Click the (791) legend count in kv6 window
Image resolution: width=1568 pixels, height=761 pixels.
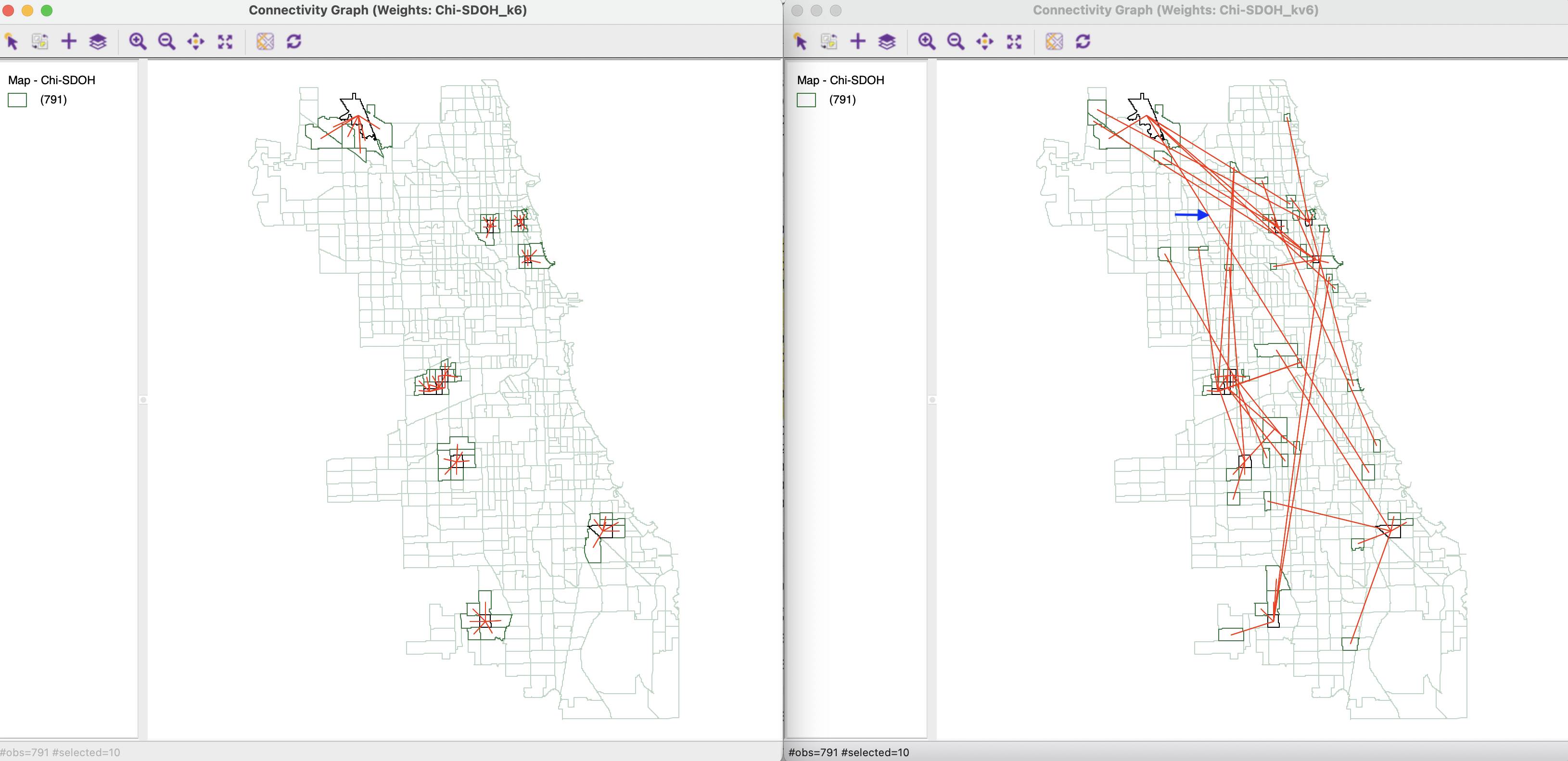(842, 100)
